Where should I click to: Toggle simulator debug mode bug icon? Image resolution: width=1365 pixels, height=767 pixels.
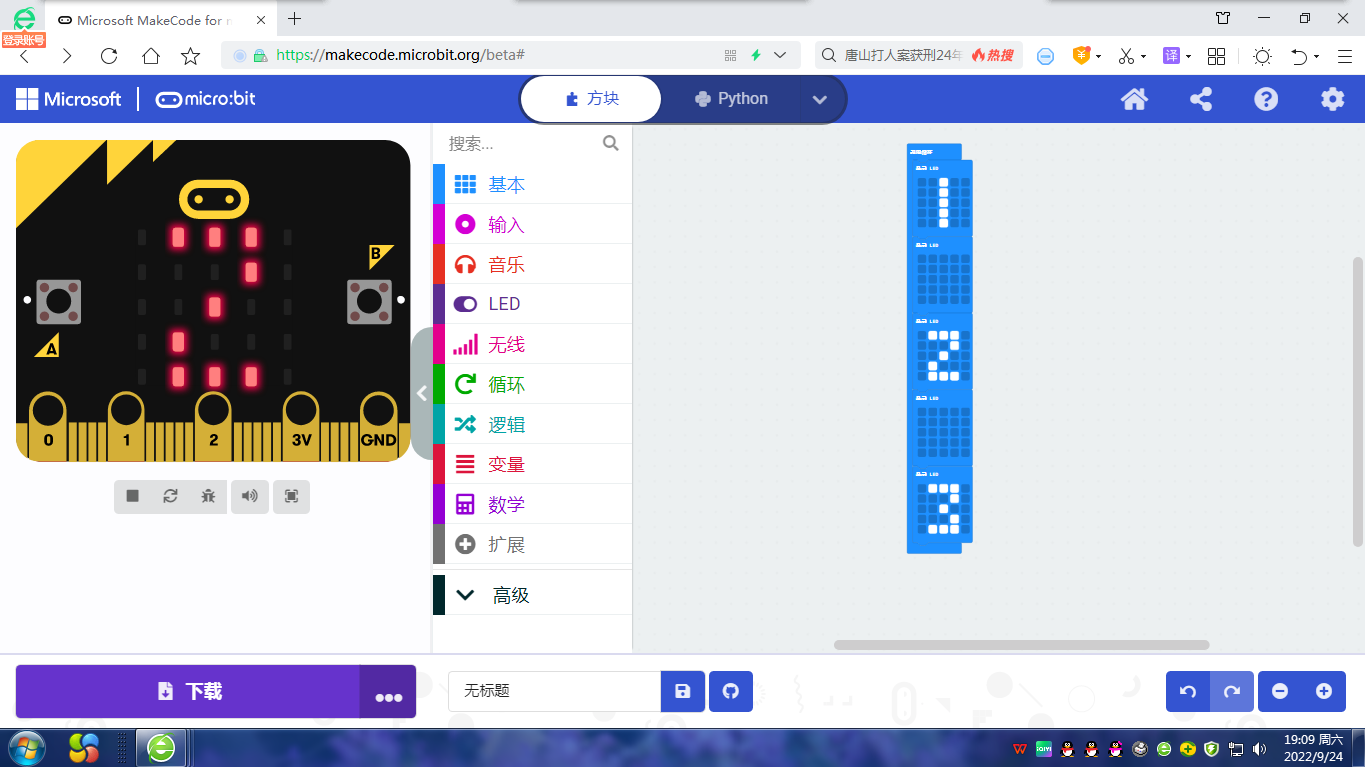[208, 496]
